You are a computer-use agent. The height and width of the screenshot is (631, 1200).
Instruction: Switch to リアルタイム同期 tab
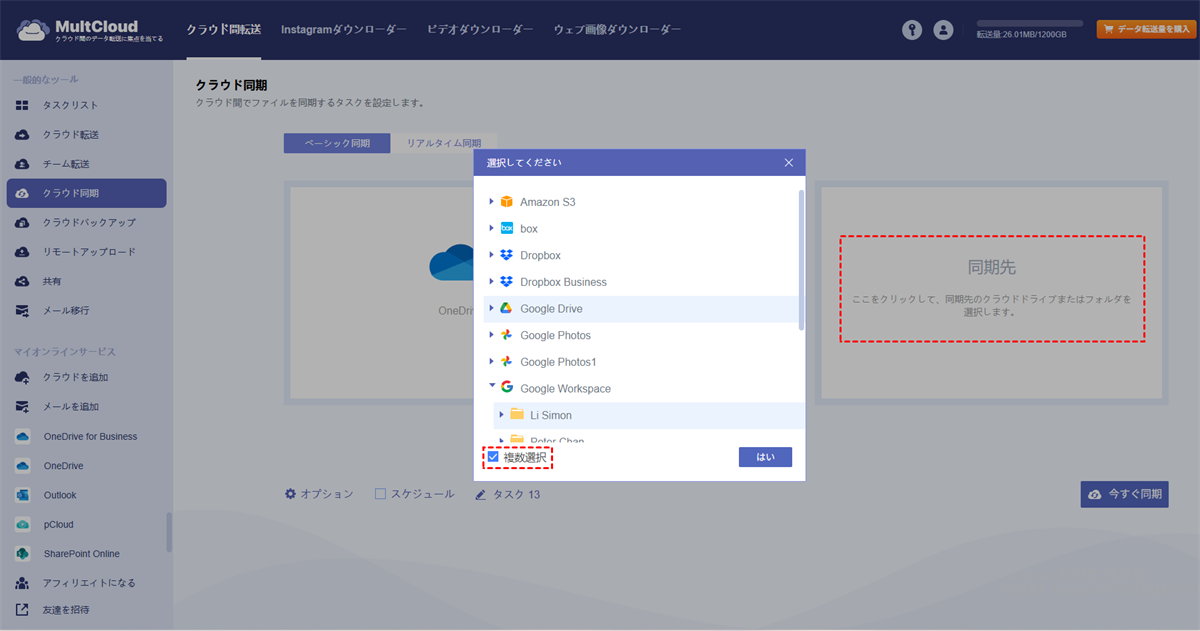tap(444, 143)
